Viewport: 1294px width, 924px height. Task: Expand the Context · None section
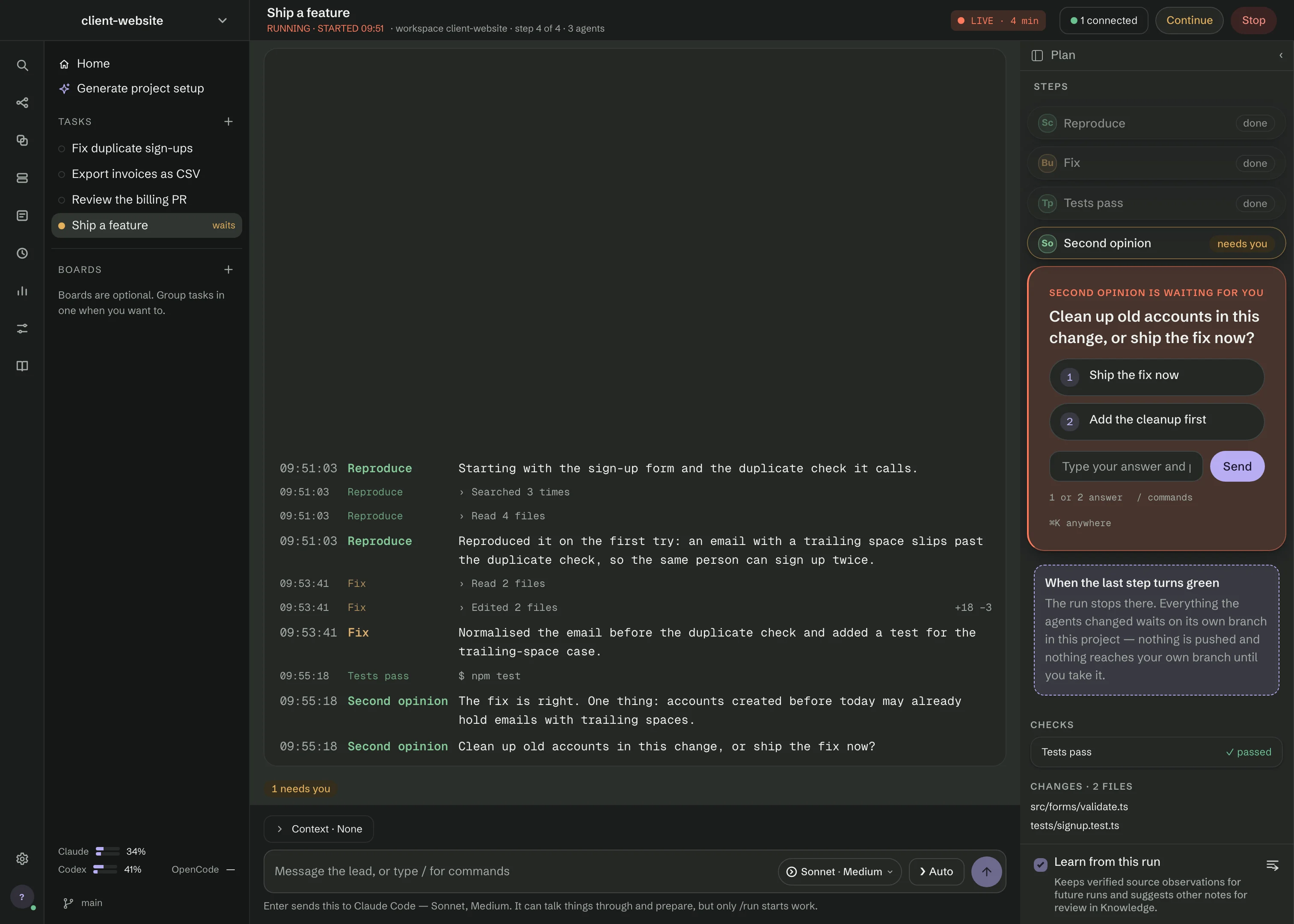[x=319, y=829]
